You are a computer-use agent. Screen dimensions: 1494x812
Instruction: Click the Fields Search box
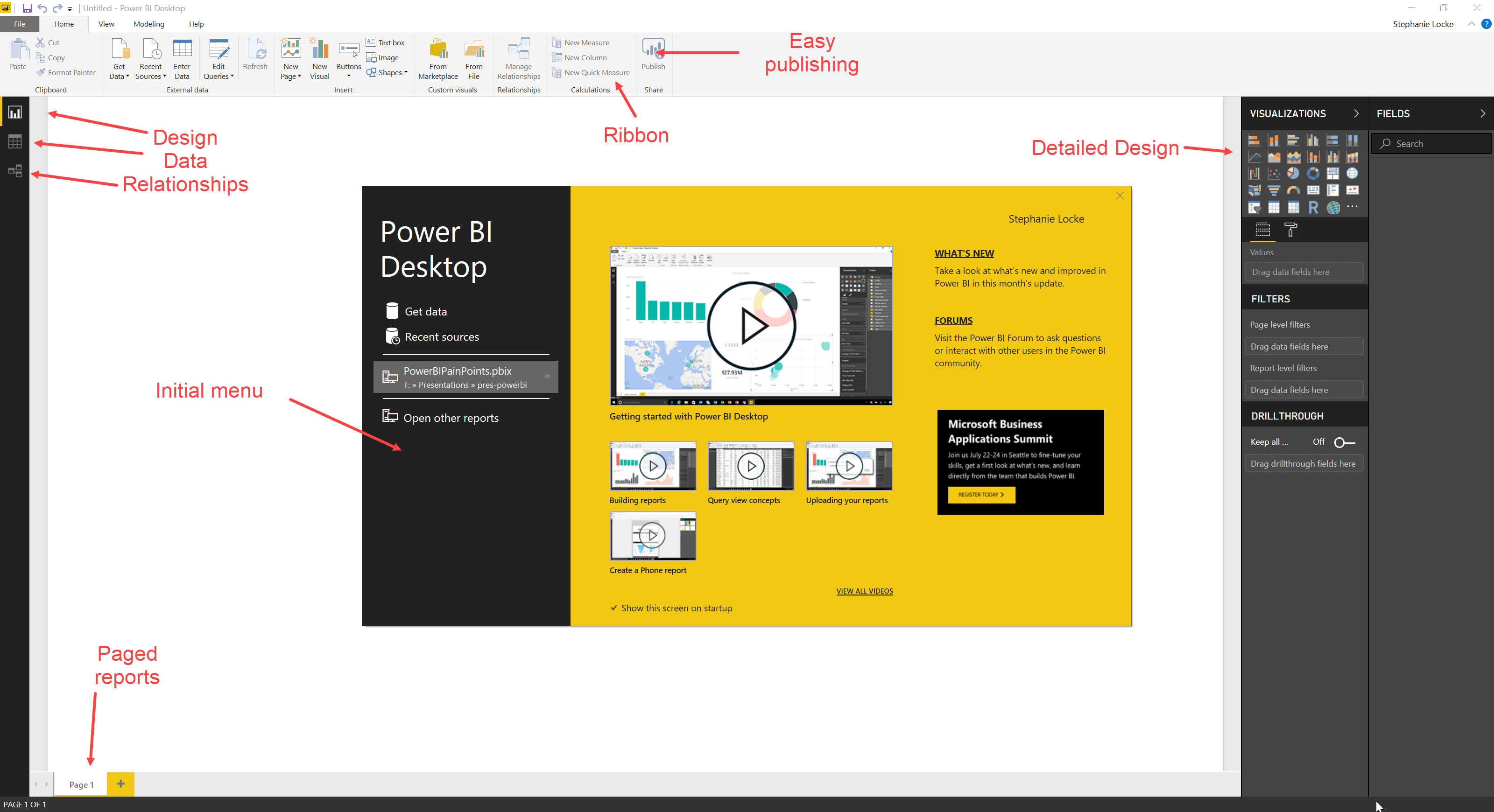click(1431, 144)
